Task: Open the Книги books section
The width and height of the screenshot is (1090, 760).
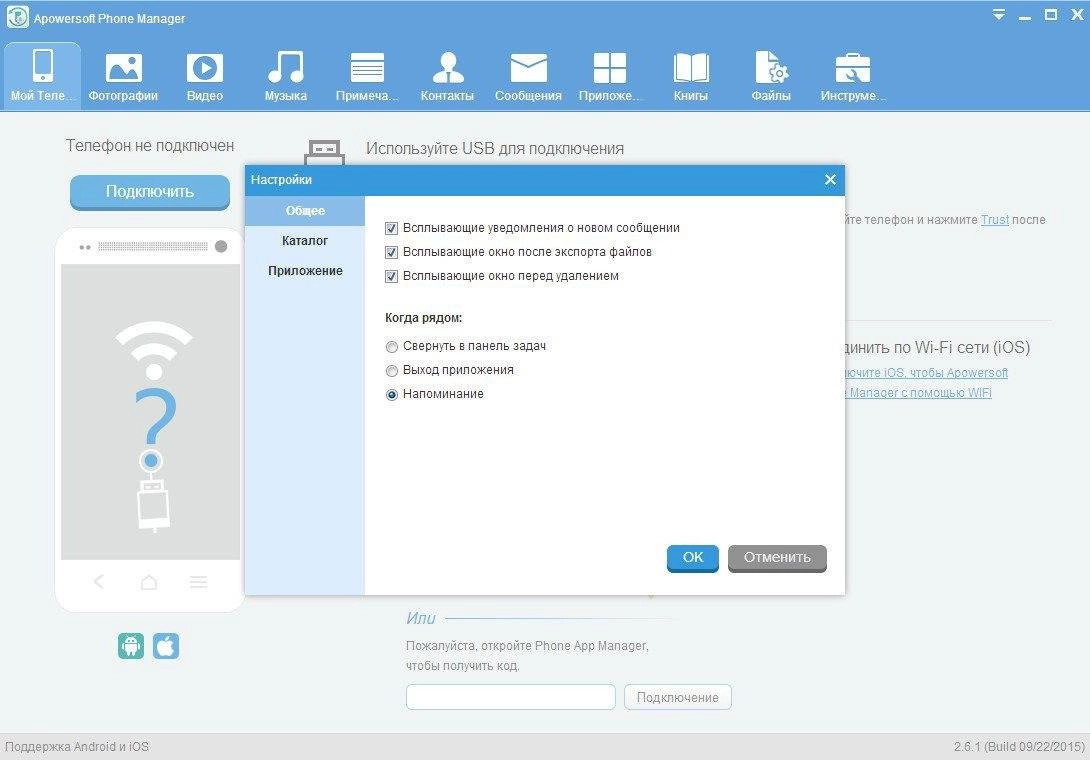Action: click(690, 75)
